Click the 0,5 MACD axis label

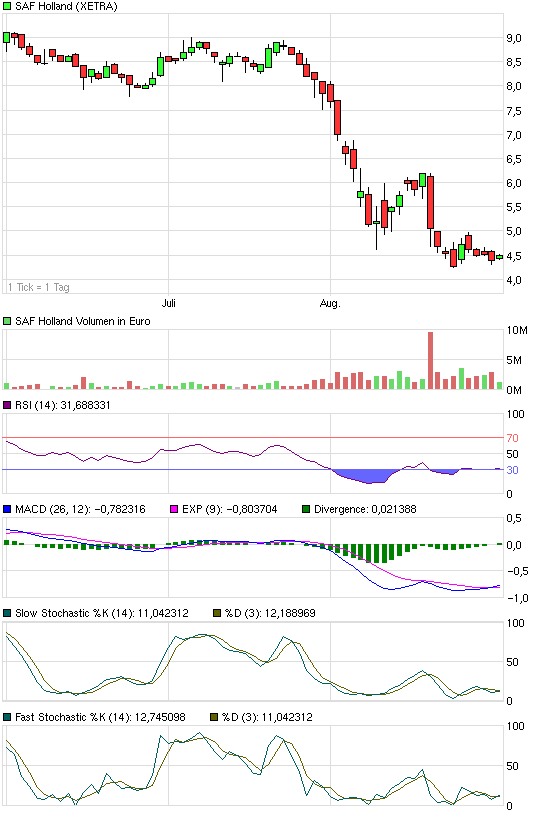click(x=514, y=519)
